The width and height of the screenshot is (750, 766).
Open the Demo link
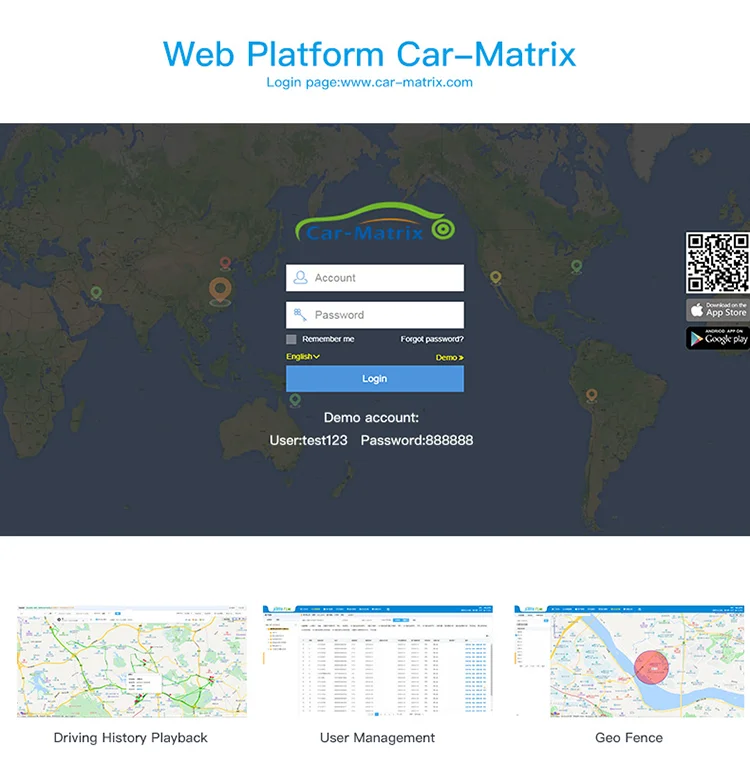coord(450,358)
